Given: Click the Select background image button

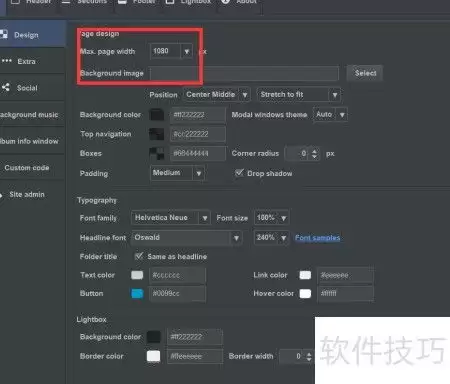Looking at the screenshot, I should point(365,73).
